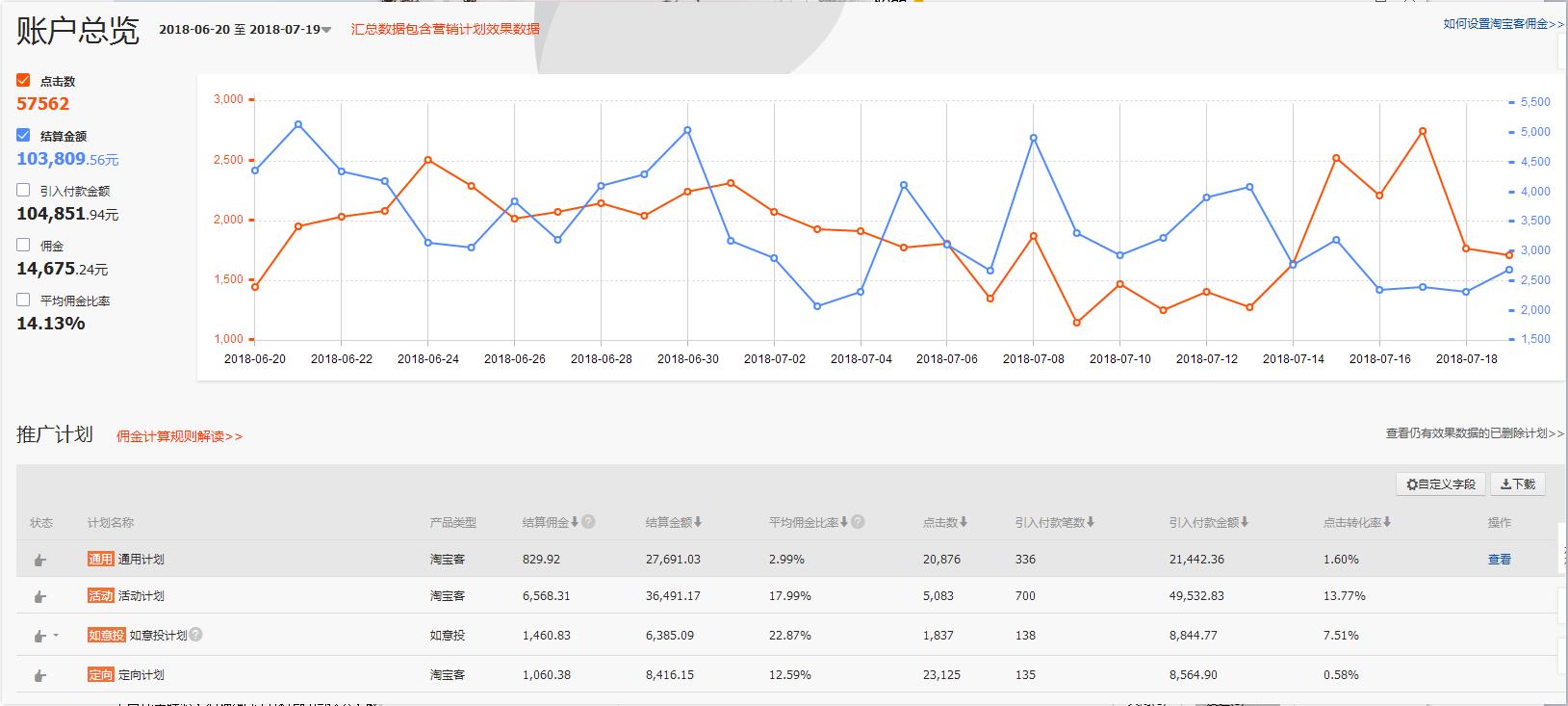The height and width of the screenshot is (706, 1568).
Task: Sort by 引入付款金额 column header
Action: click(x=1208, y=522)
